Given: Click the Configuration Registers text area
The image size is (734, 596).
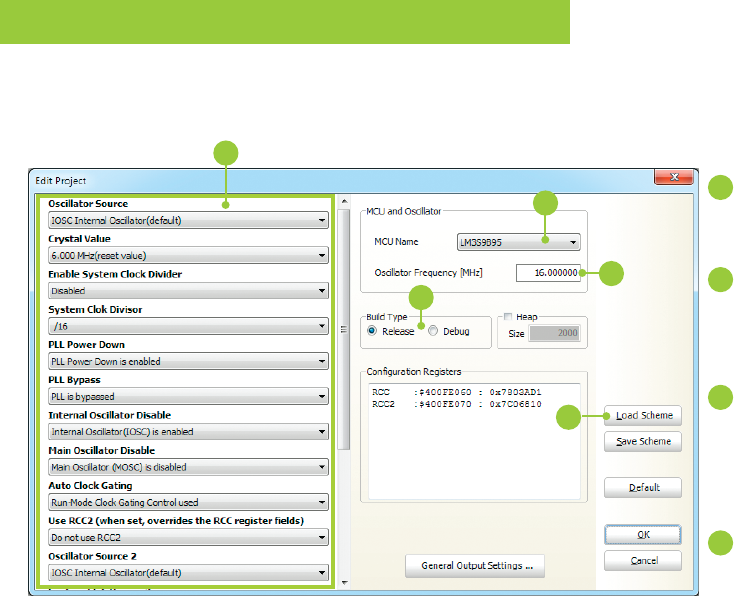Looking at the screenshot, I should (474, 441).
